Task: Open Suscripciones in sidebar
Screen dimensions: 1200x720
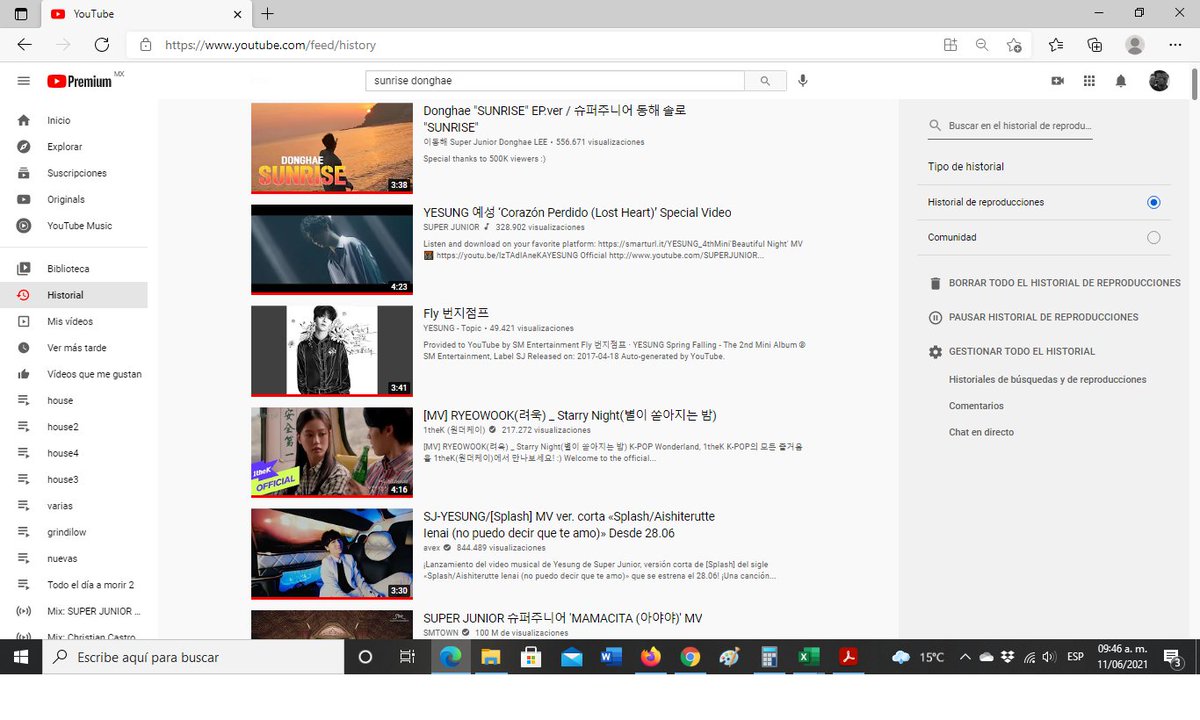Action: pyautogui.click(x=74, y=173)
